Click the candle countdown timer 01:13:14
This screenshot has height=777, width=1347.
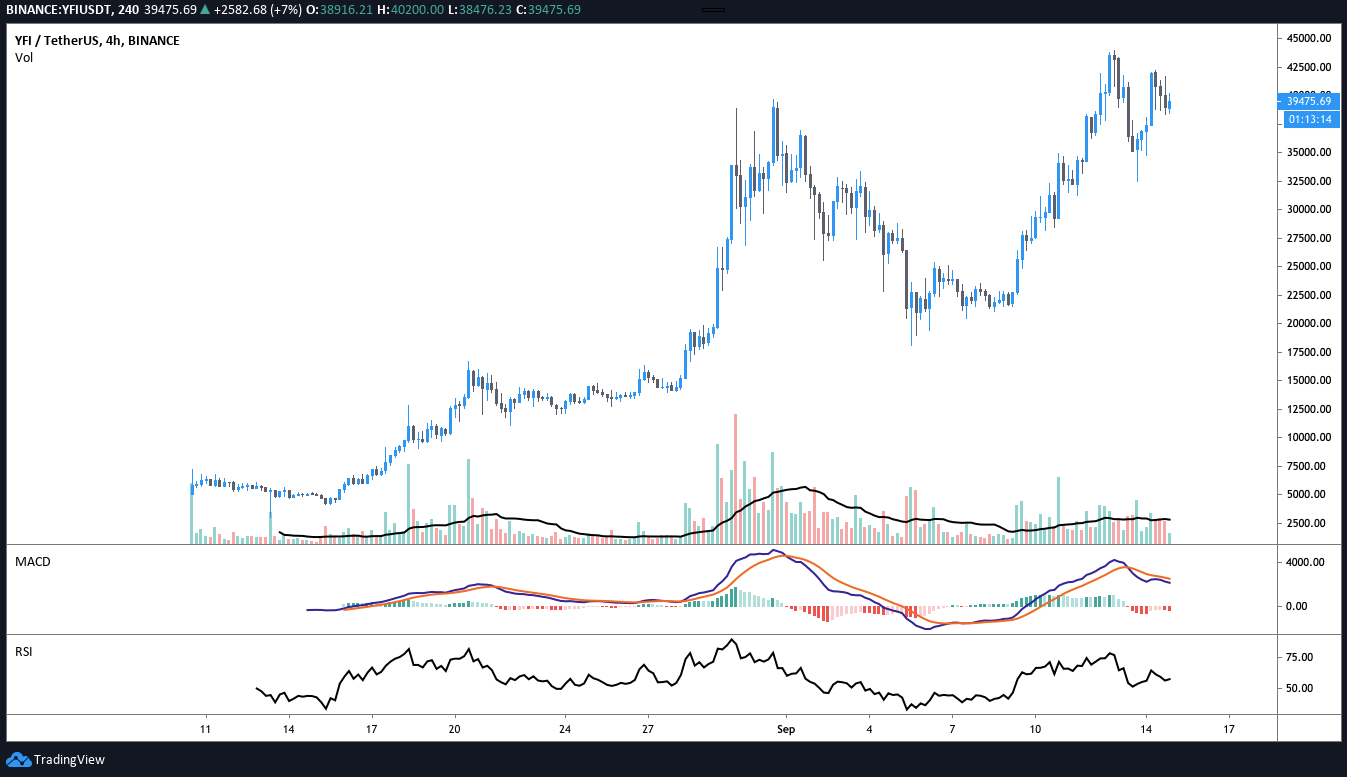click(1309, 119)
